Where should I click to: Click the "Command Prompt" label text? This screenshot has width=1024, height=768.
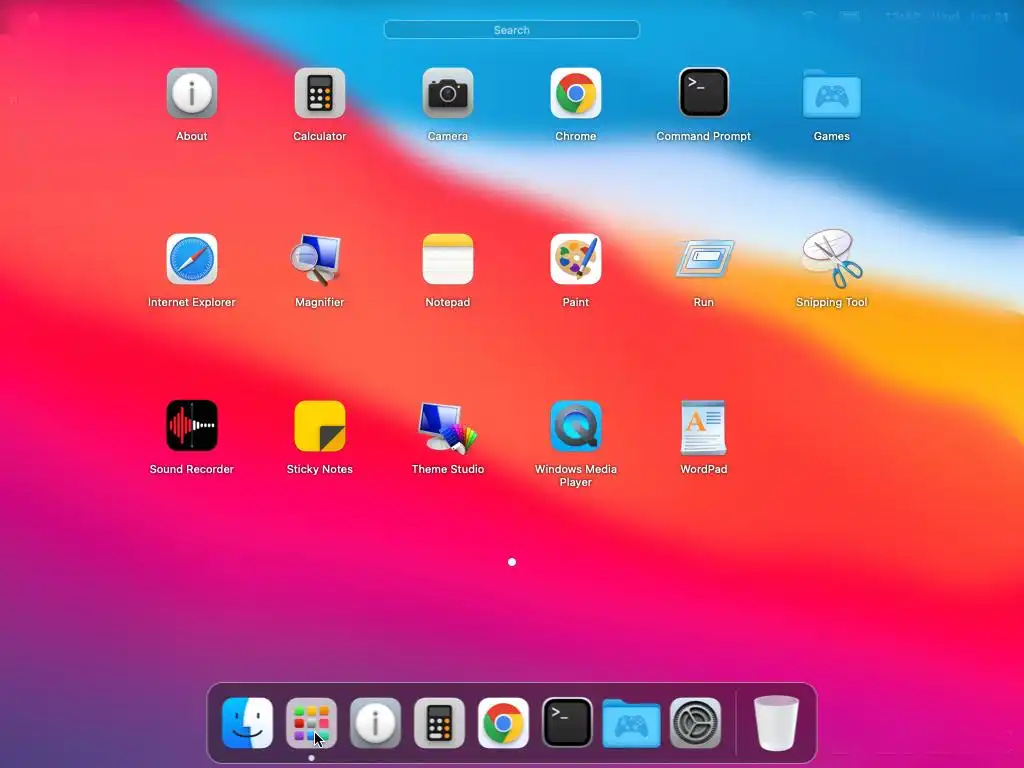pyautogui.click(x=703, y=136)
